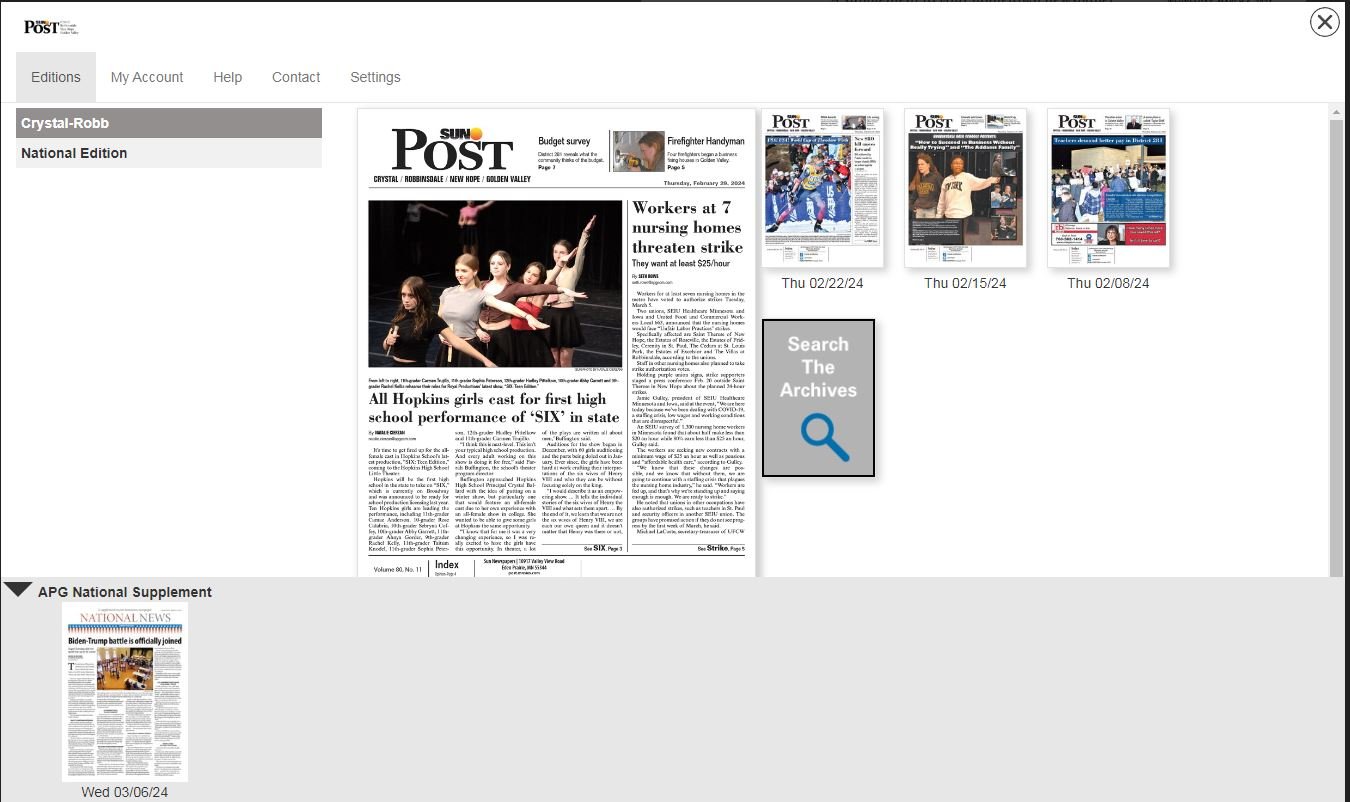The width and height of the screenshot is (1350, 802).
Task: Click the Wed 03/06/24 date label
Action: coord(125,792)
